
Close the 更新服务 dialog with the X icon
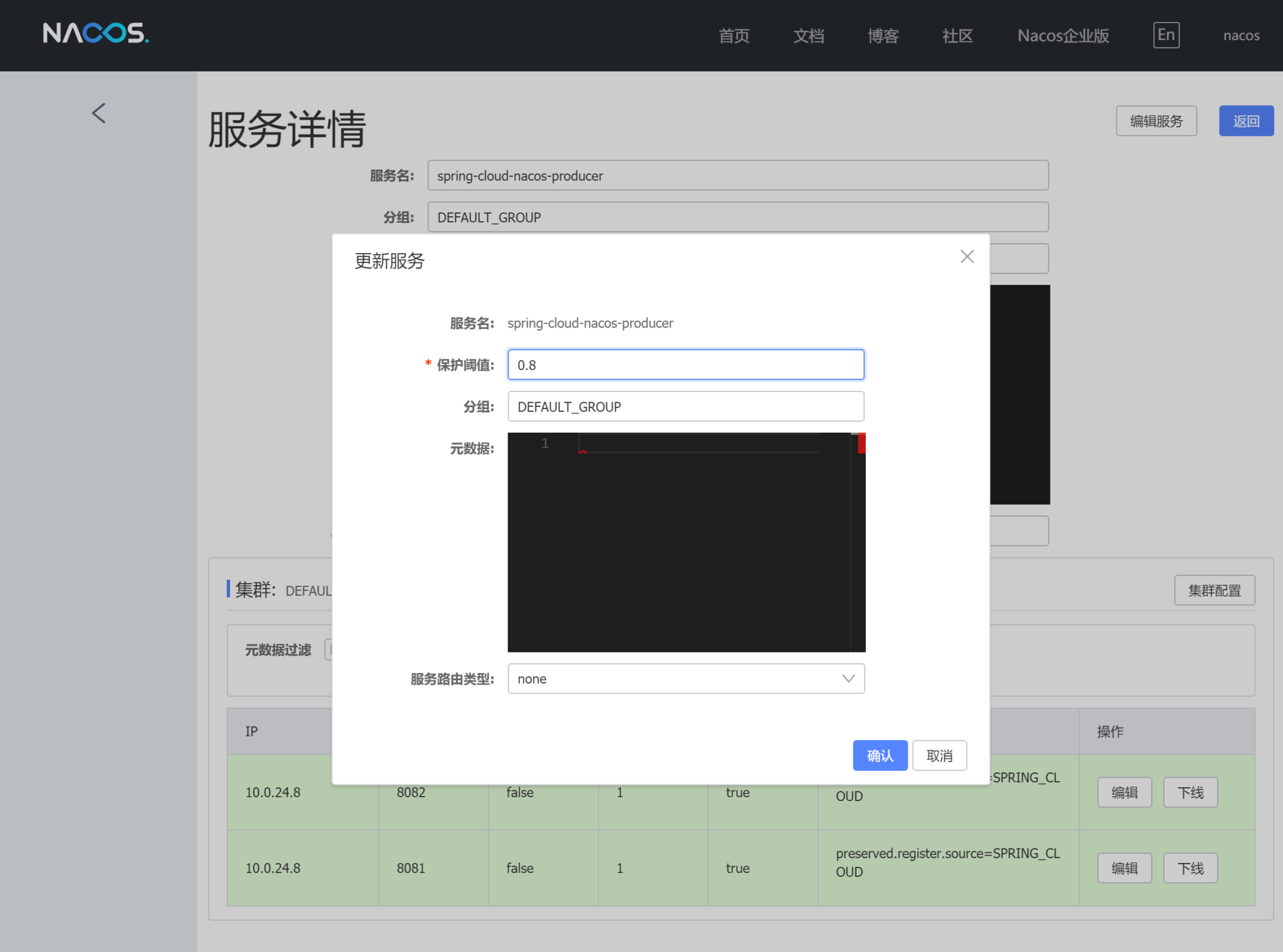point(967,256)
